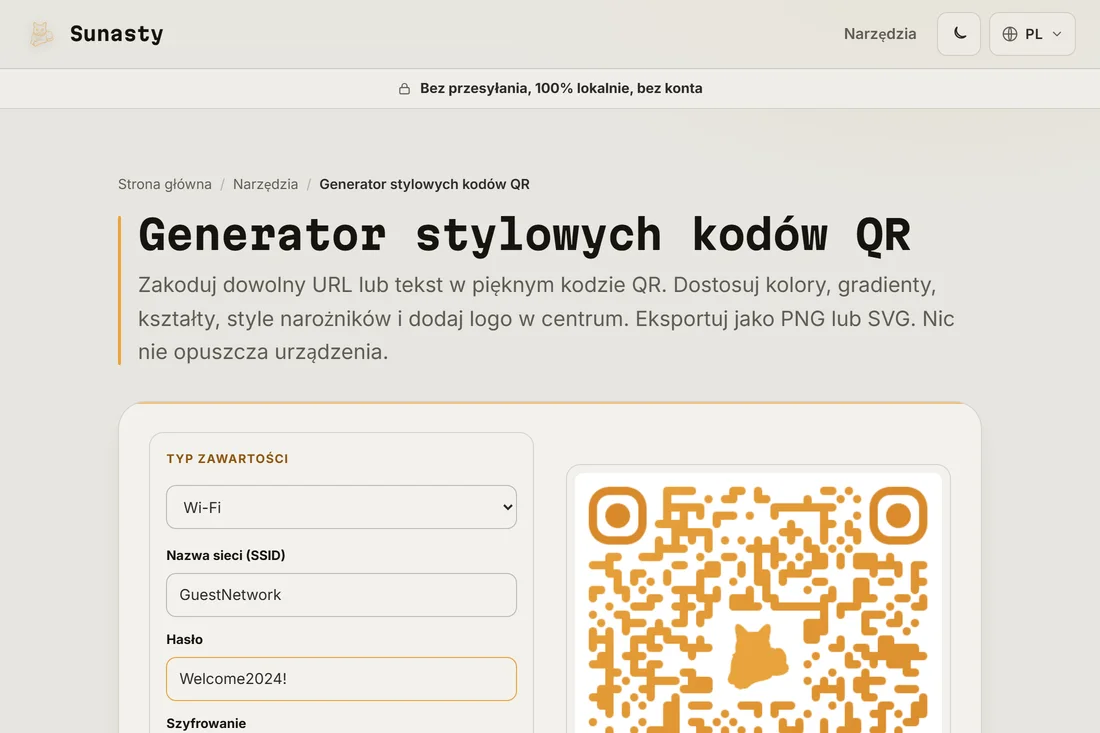The image size is (1100, 733).
Task: Click the GuestNetwork SSID input field
Action: tap(342, 595)
